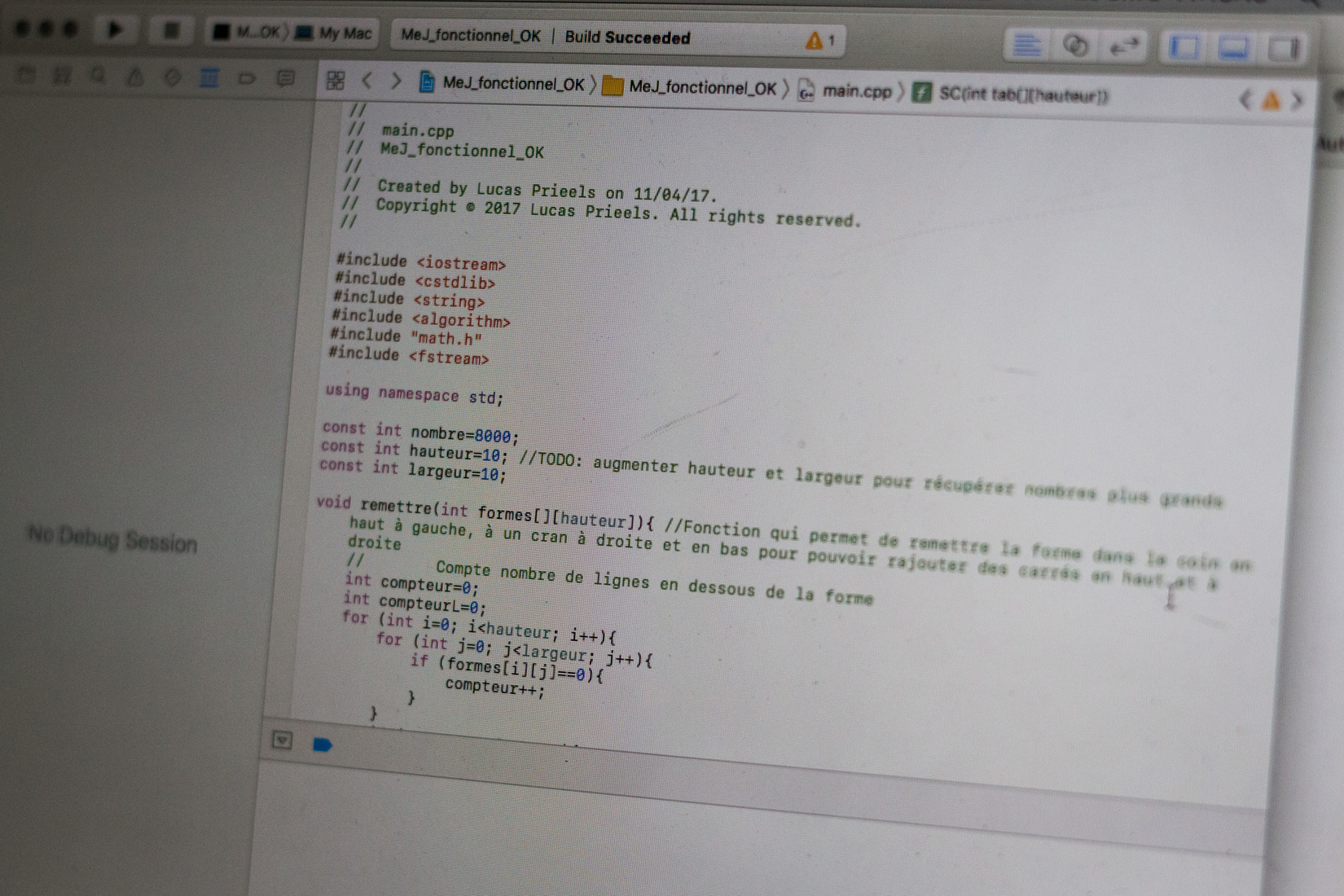Click the warning triangle in the activity bar
Image resolution: width=1344 pixels, height=896 pixels.
[814, 40]
